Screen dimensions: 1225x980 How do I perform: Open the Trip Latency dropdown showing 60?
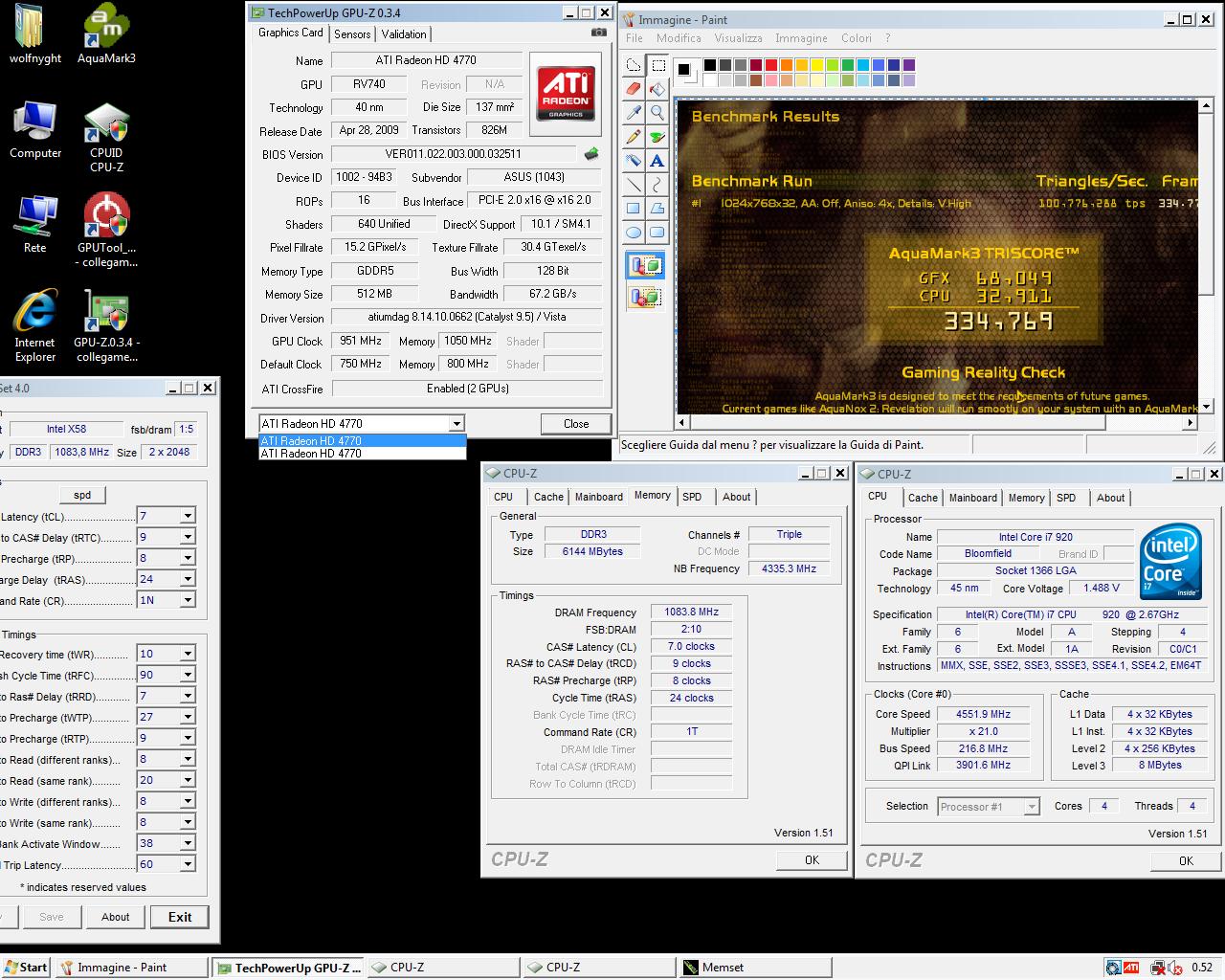click(x=188, y=864)
